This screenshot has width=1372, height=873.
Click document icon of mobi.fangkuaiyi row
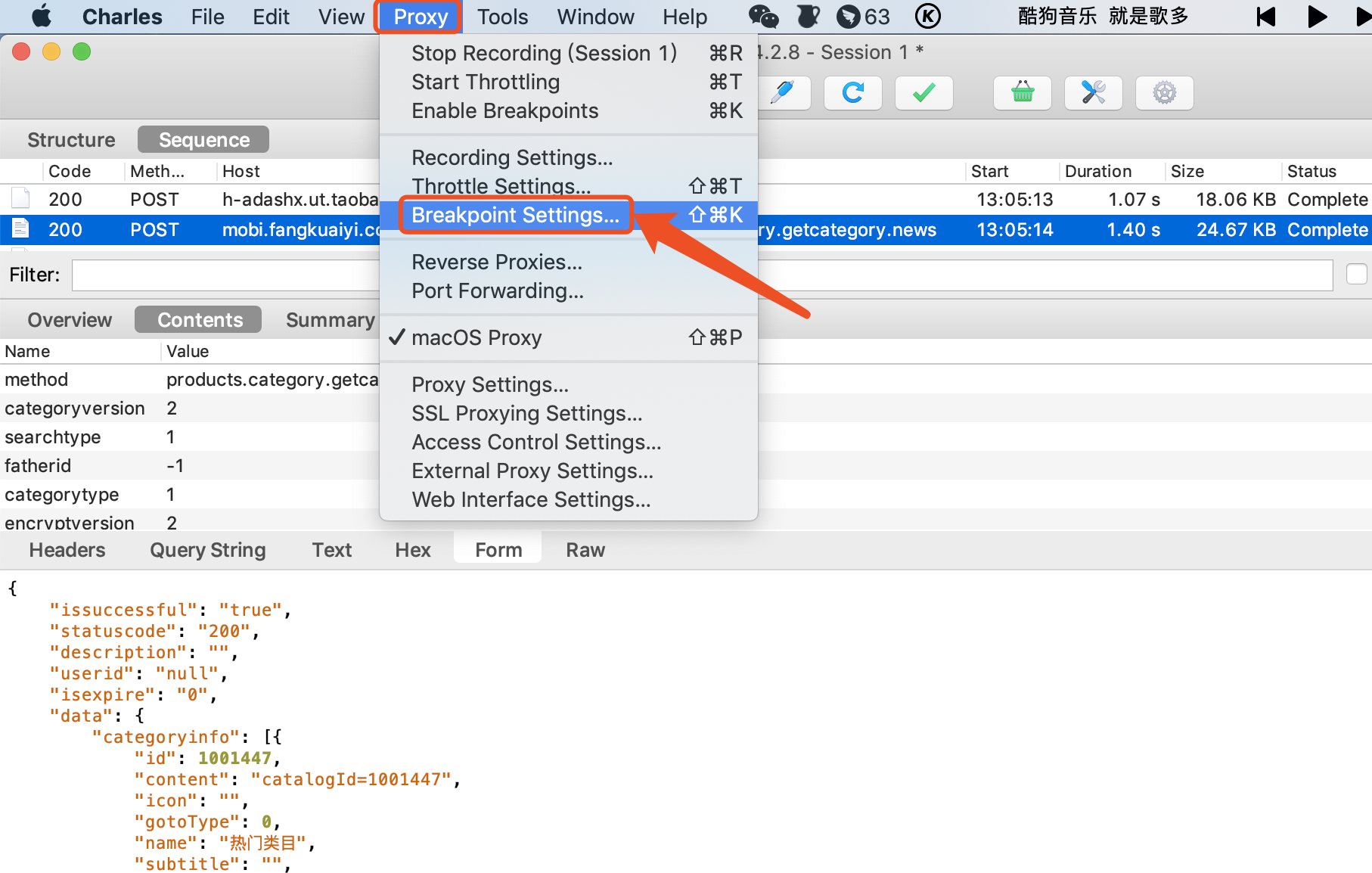[20, 228]
